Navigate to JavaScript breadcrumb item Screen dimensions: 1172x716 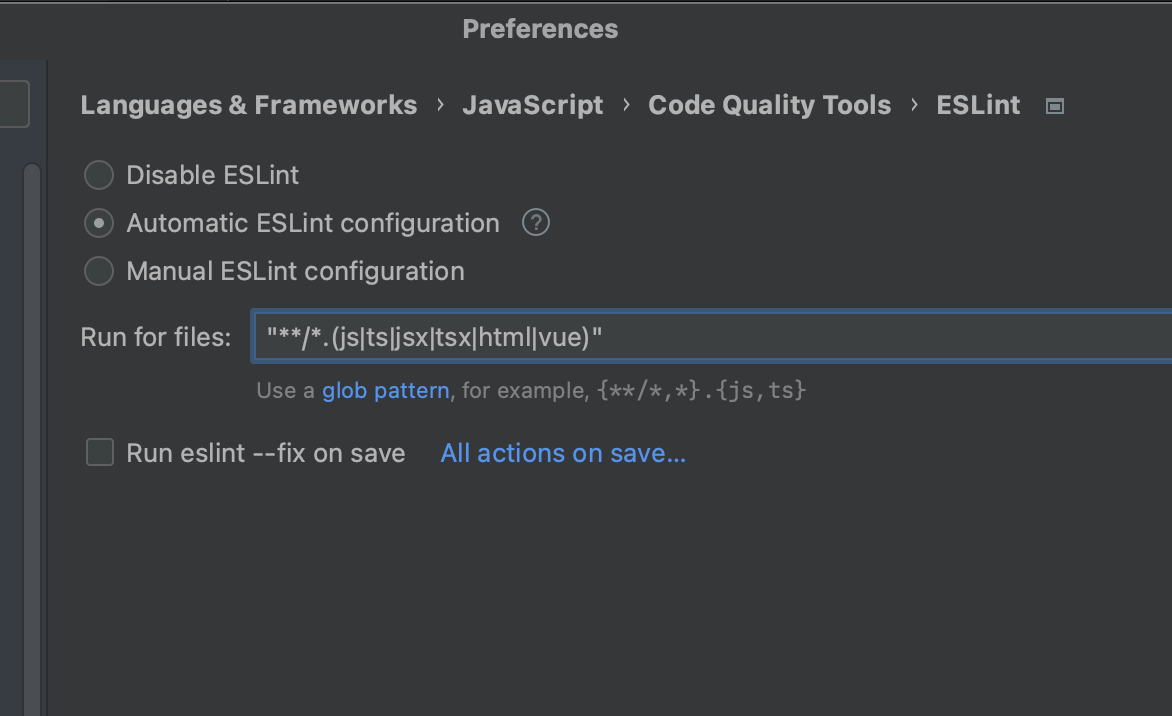(x=532, y=105)
